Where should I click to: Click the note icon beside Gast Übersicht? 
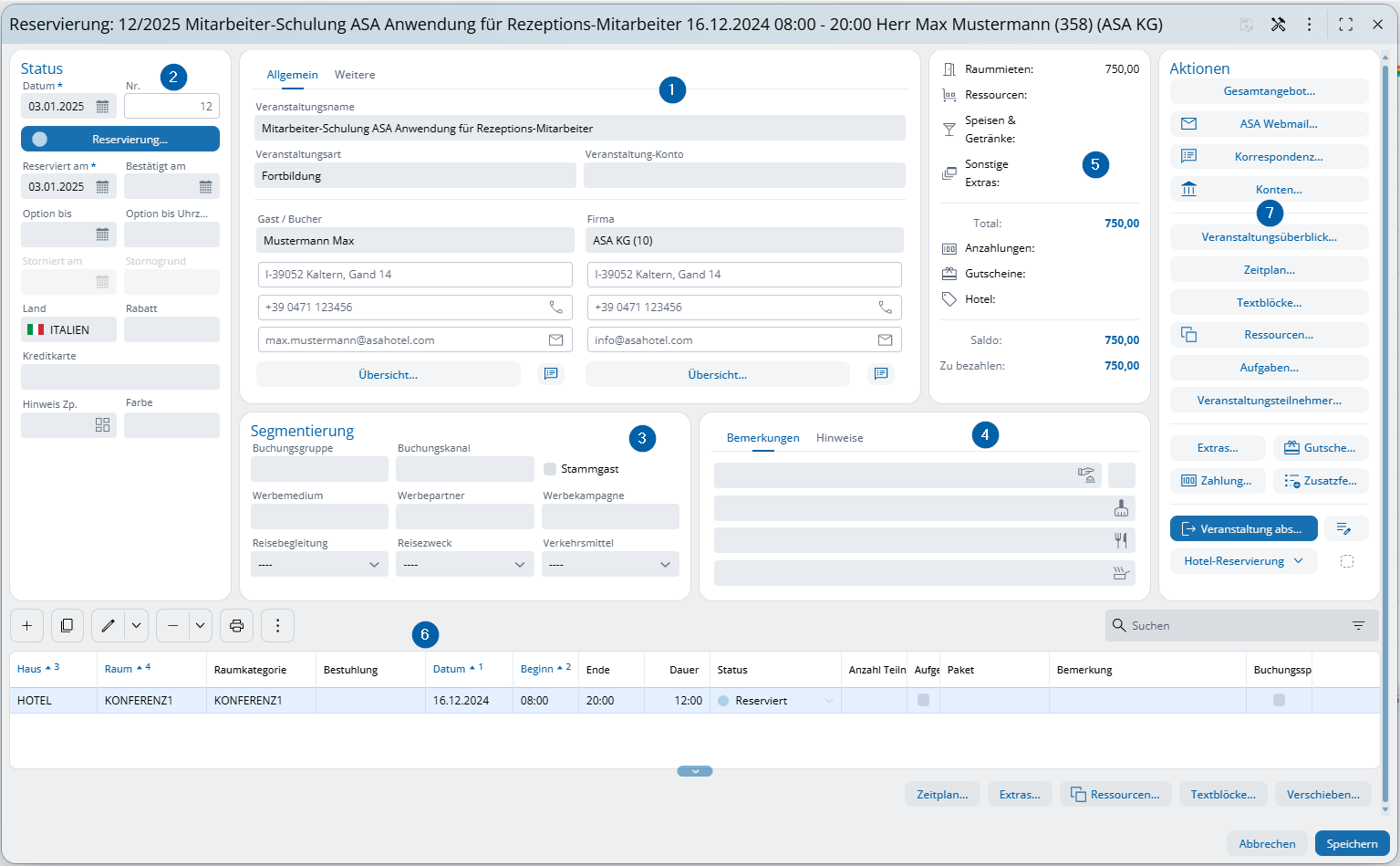click(551, 374)
